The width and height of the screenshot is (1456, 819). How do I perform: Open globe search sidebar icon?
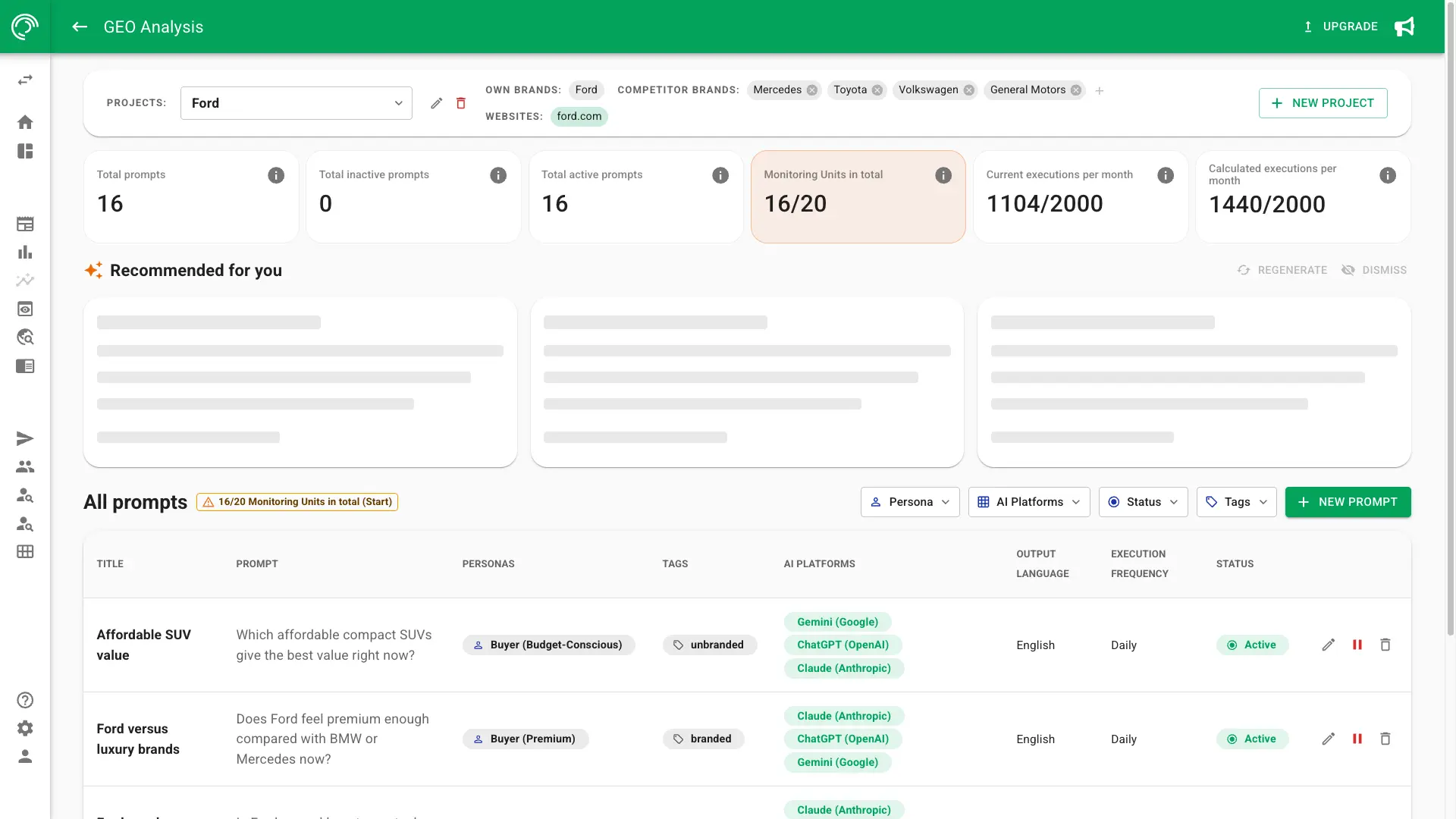[25, 337]
